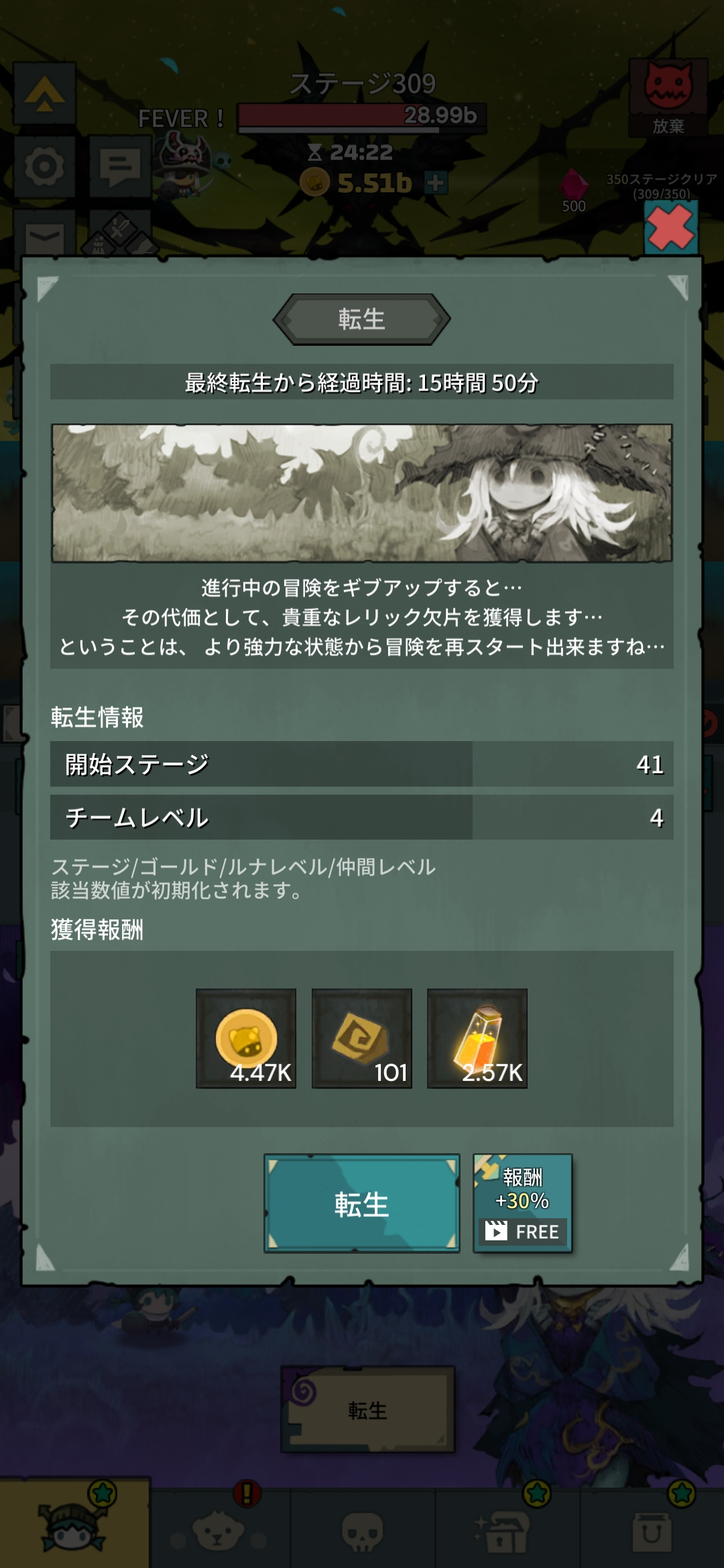Collapse the down-chevron panel icon
The width and height of the screenshot is (724, 1568).
[x=45, y=235]
